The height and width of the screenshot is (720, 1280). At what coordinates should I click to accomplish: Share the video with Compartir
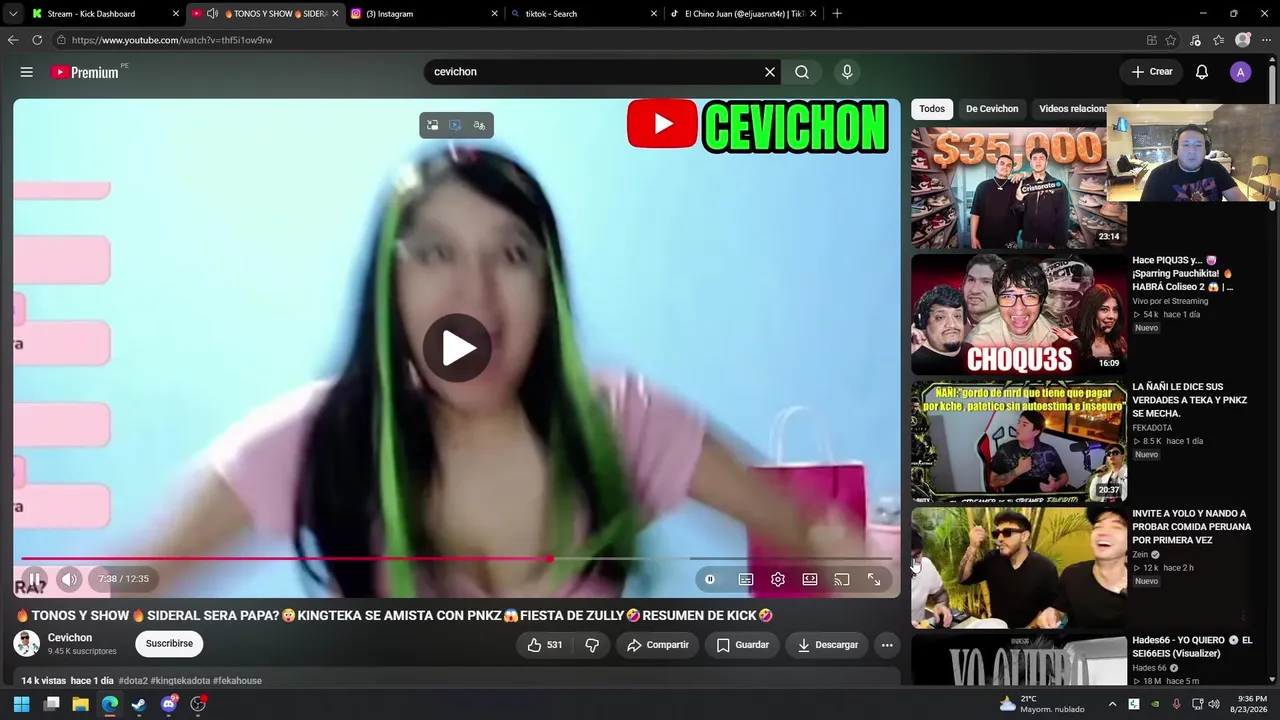(x=658, y=645)
